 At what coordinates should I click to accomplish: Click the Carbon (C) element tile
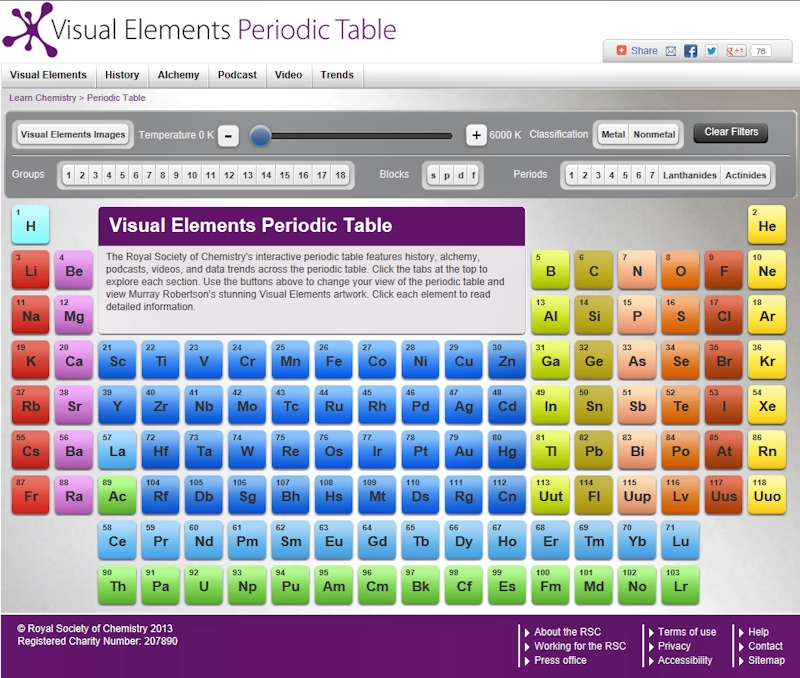(594, 270)
